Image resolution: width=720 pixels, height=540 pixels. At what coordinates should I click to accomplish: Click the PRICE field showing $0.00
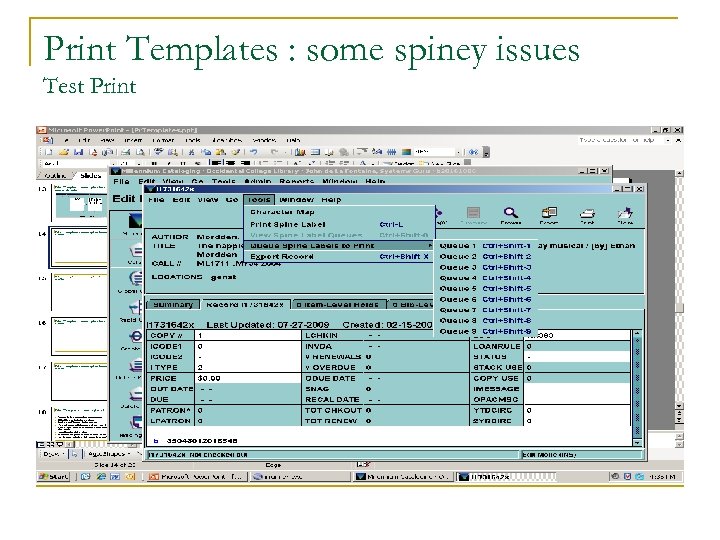coord(248,378)
